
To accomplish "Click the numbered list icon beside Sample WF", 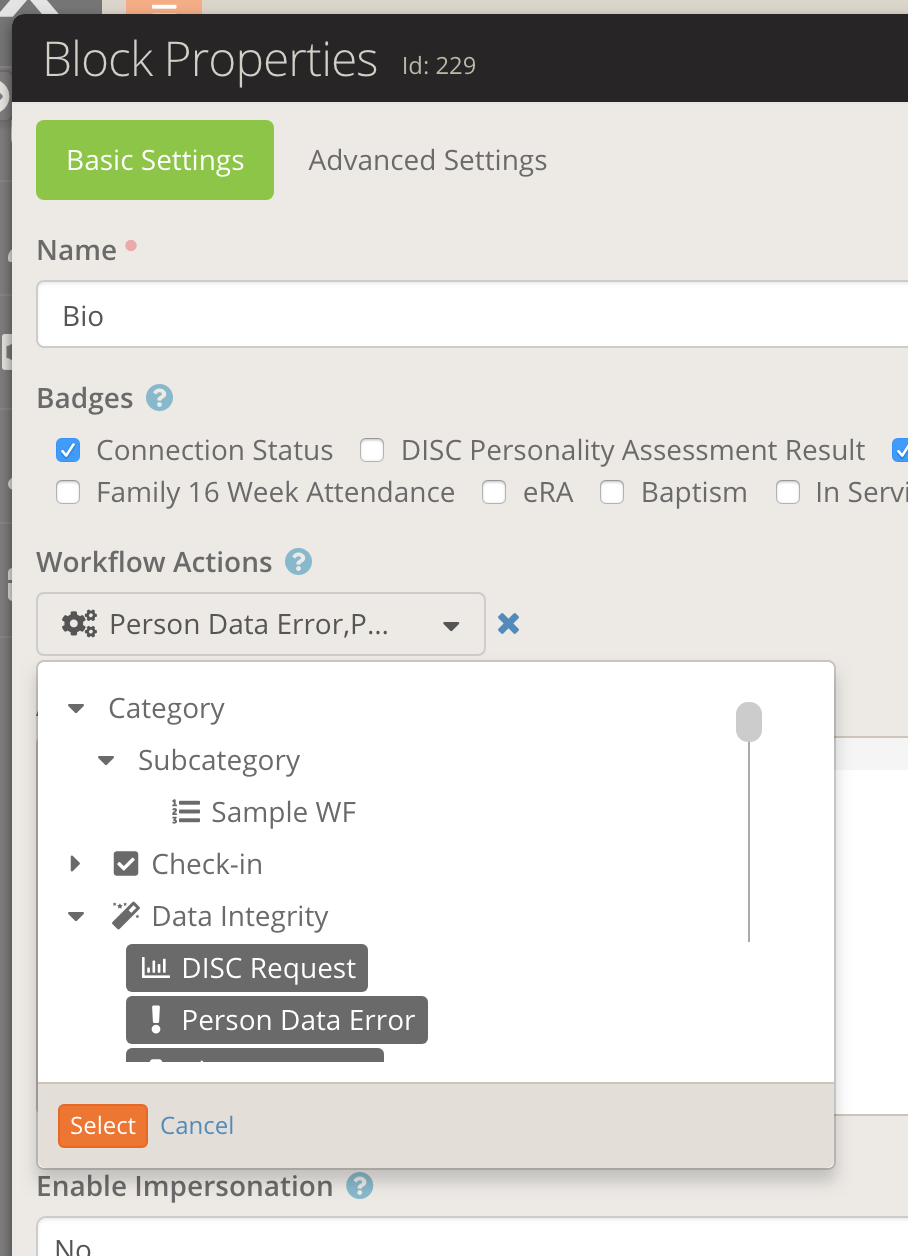I will click(x=185, y=811).
